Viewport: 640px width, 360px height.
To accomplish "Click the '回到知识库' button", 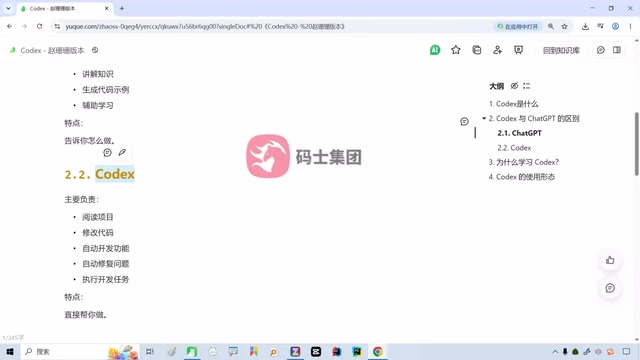I will point(561,50).
